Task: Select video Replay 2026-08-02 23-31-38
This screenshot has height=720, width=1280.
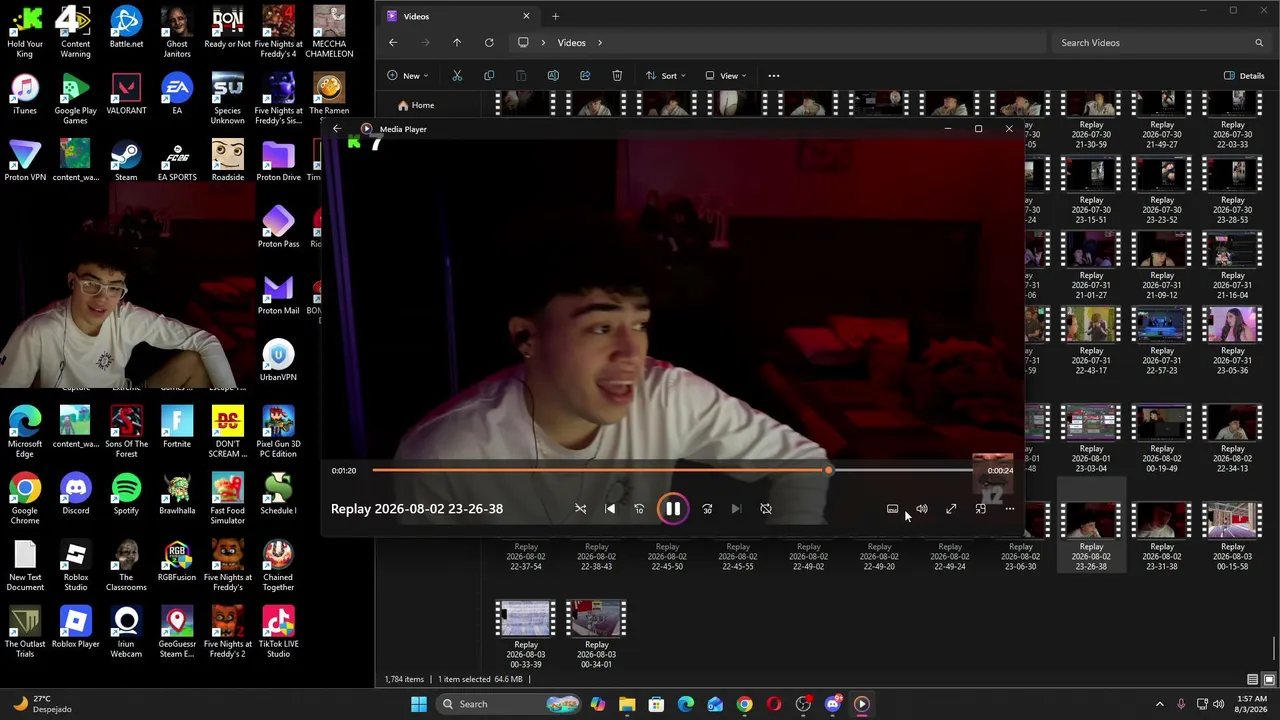Action: [x=1162, y=537]
